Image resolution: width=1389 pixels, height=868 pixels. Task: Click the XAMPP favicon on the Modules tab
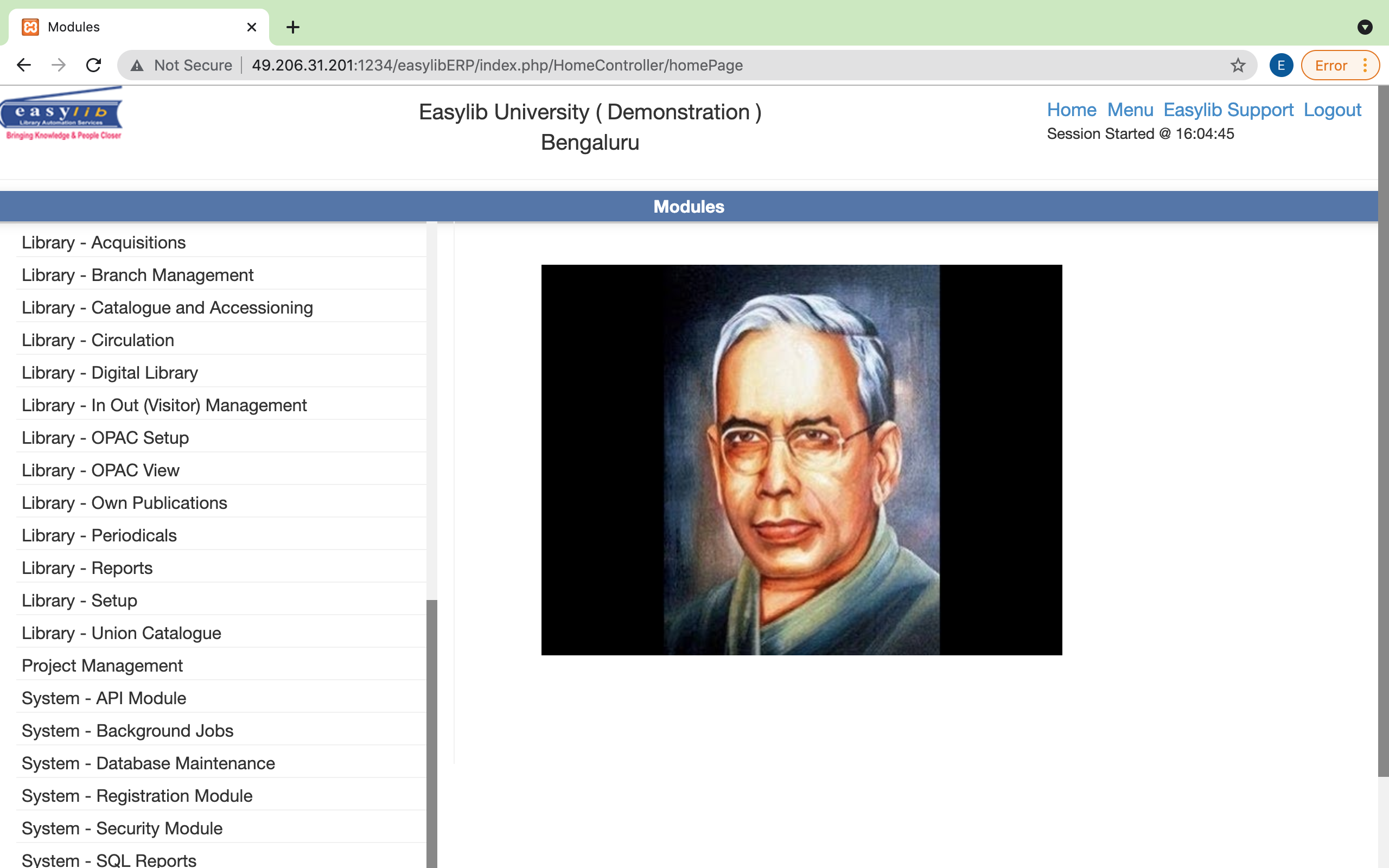coord(30,27)
